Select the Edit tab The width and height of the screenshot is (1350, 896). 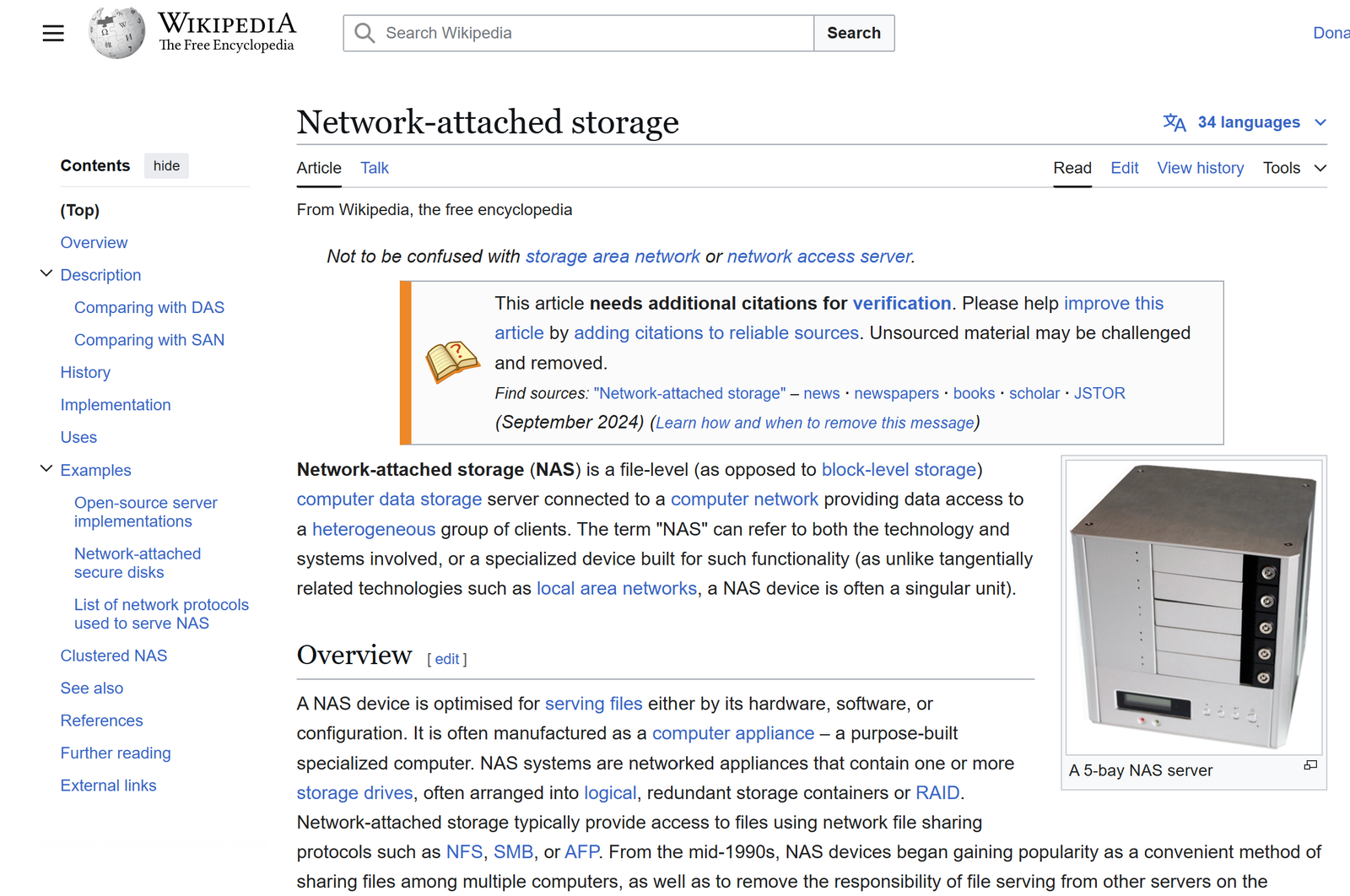[x=1124, y=168]
